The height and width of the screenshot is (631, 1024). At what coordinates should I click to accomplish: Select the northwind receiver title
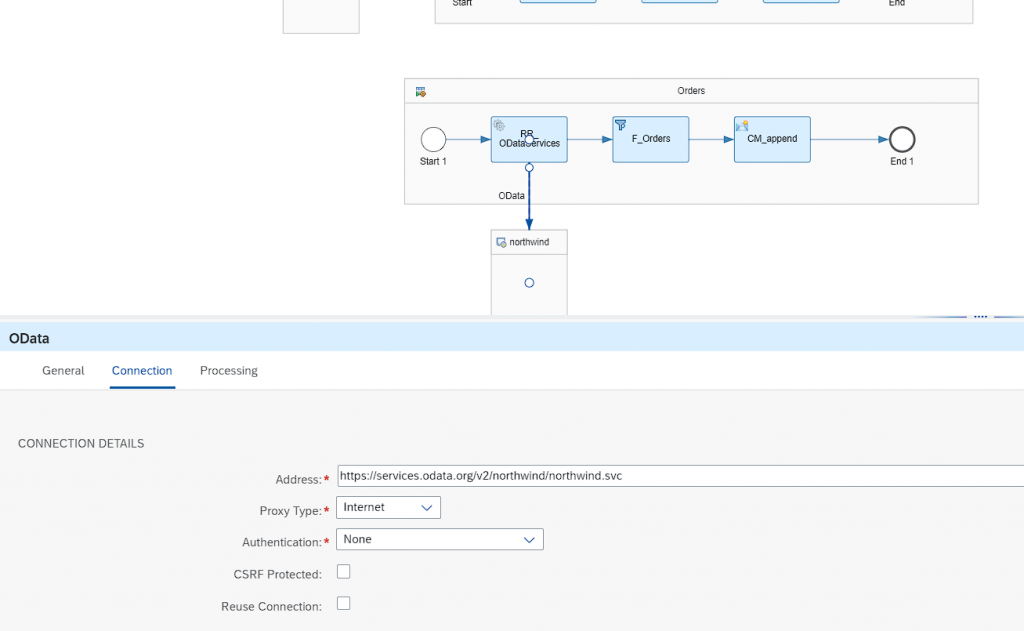pos(529,242)
